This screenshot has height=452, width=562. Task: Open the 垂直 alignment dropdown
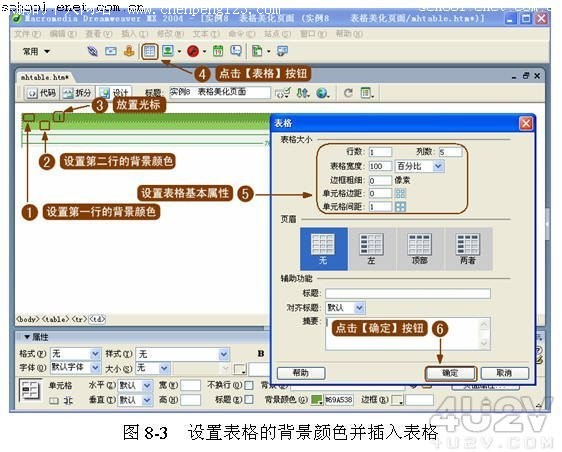pos(147,400)
